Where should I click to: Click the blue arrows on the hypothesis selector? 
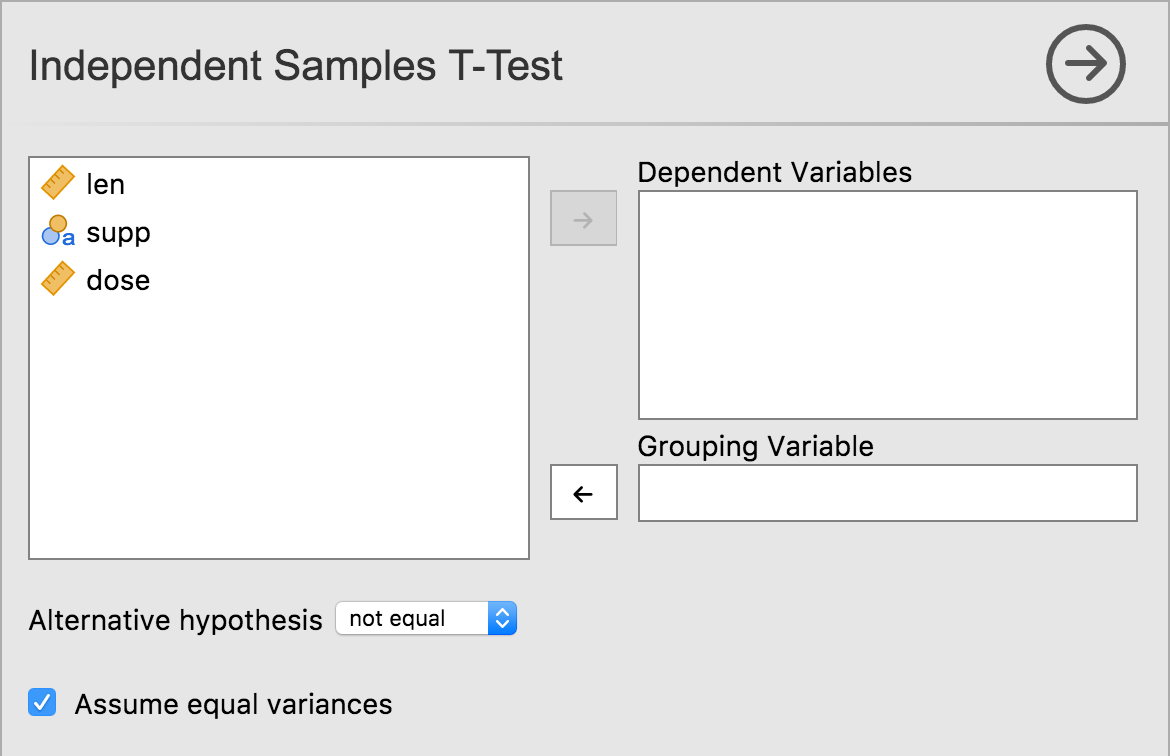coord(502,619)
